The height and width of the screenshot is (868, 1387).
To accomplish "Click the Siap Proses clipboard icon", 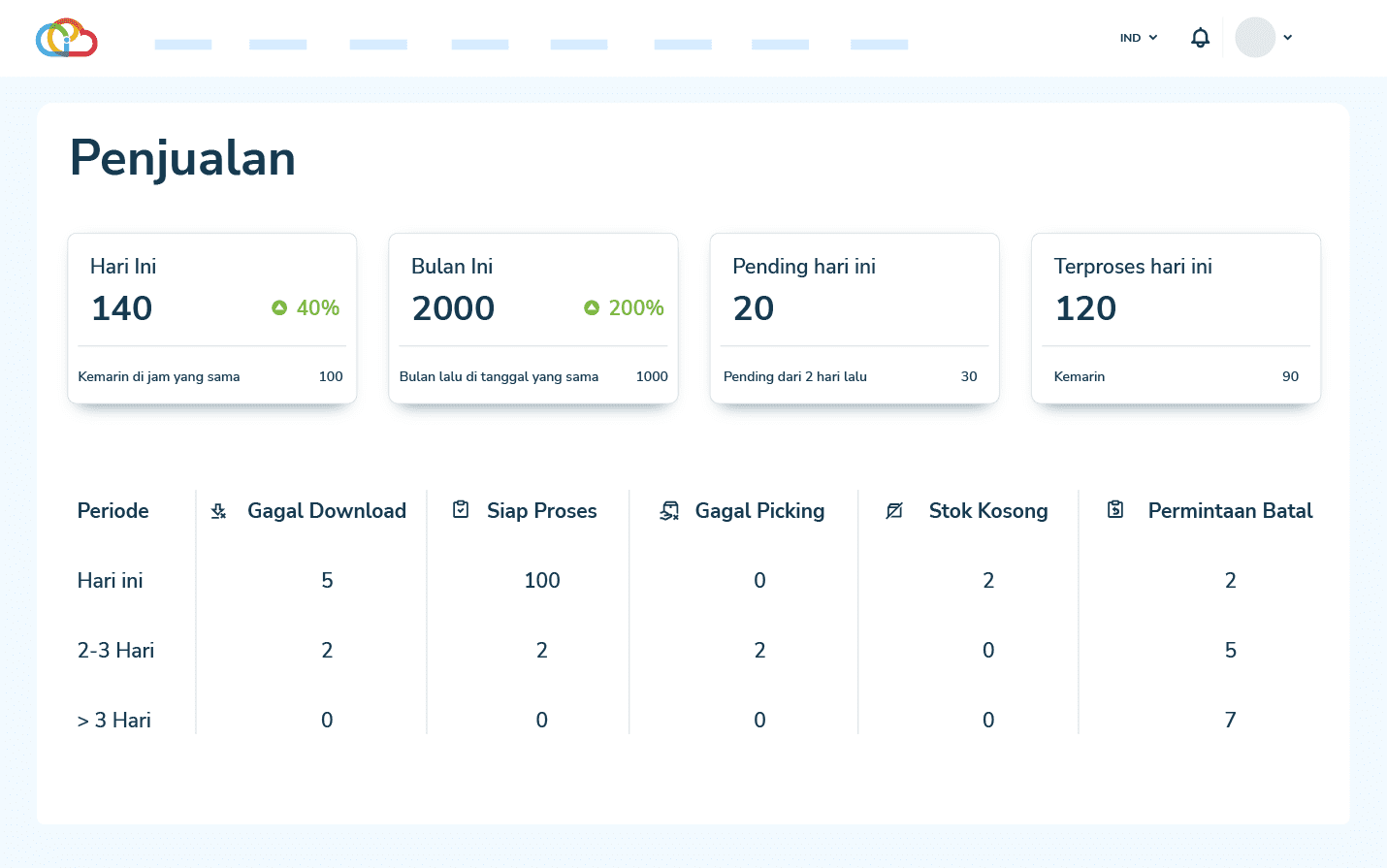I will tap(461, 510).
